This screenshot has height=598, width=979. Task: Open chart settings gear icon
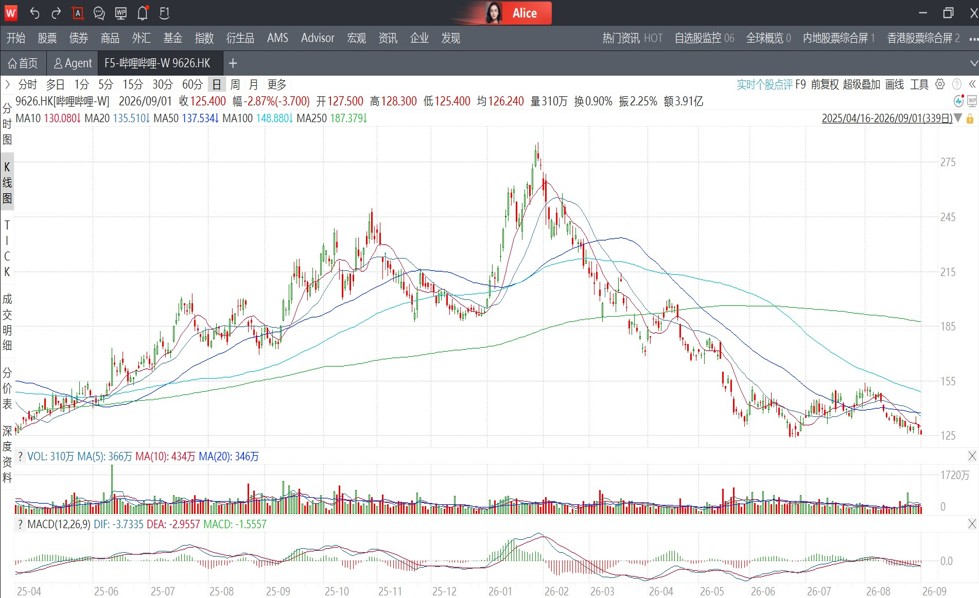940,84
